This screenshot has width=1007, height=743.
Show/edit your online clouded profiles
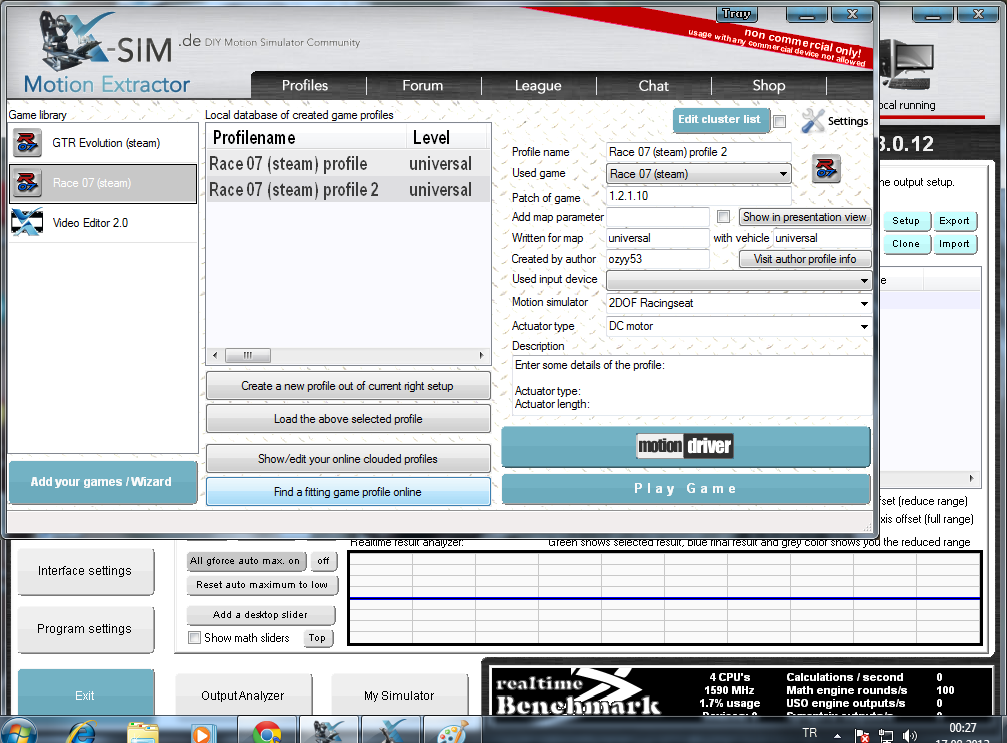coord(347,459)
